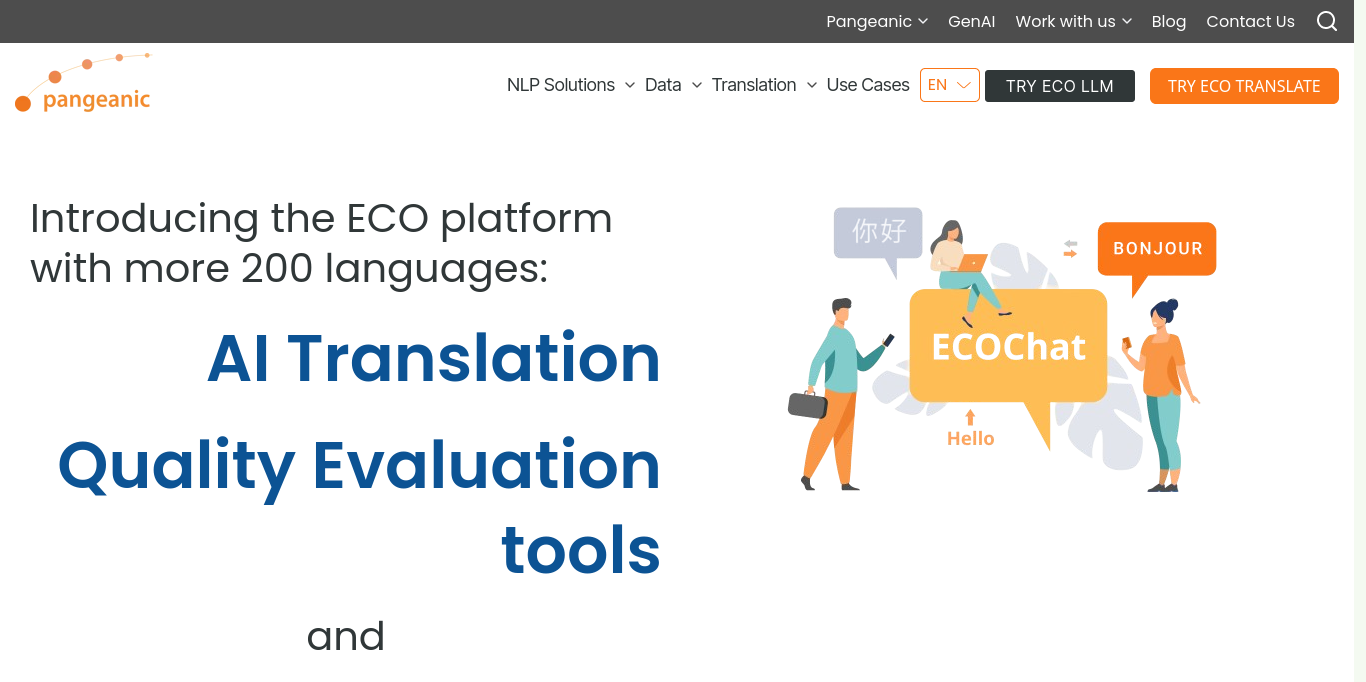Expand the NLP Solutions dropdown arrow
This screenshot has height=682, width=1366.
[630, 85]
